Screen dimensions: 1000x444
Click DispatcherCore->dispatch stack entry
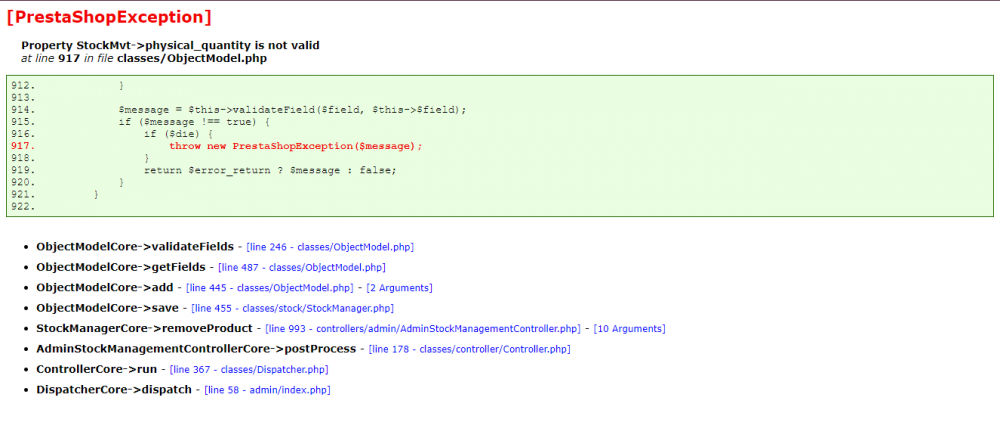tap(114, 390)
